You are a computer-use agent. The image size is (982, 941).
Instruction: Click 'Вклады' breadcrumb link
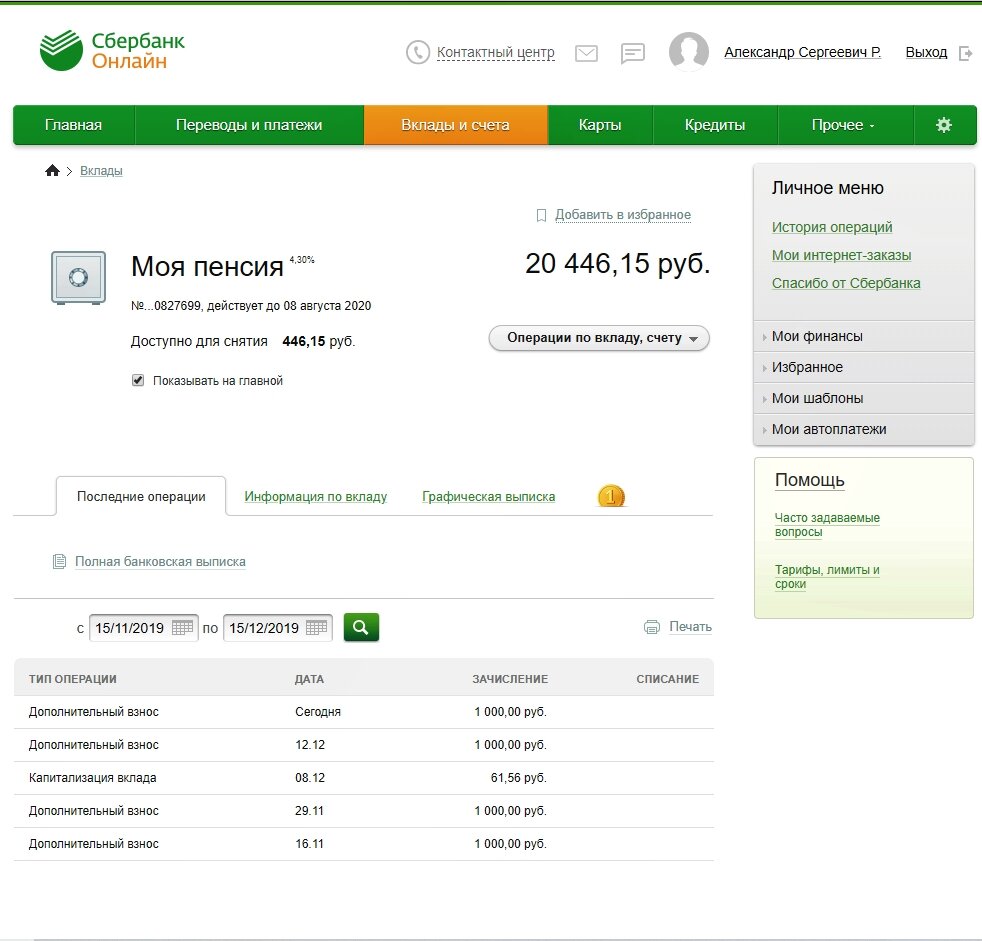click(101, 171)
